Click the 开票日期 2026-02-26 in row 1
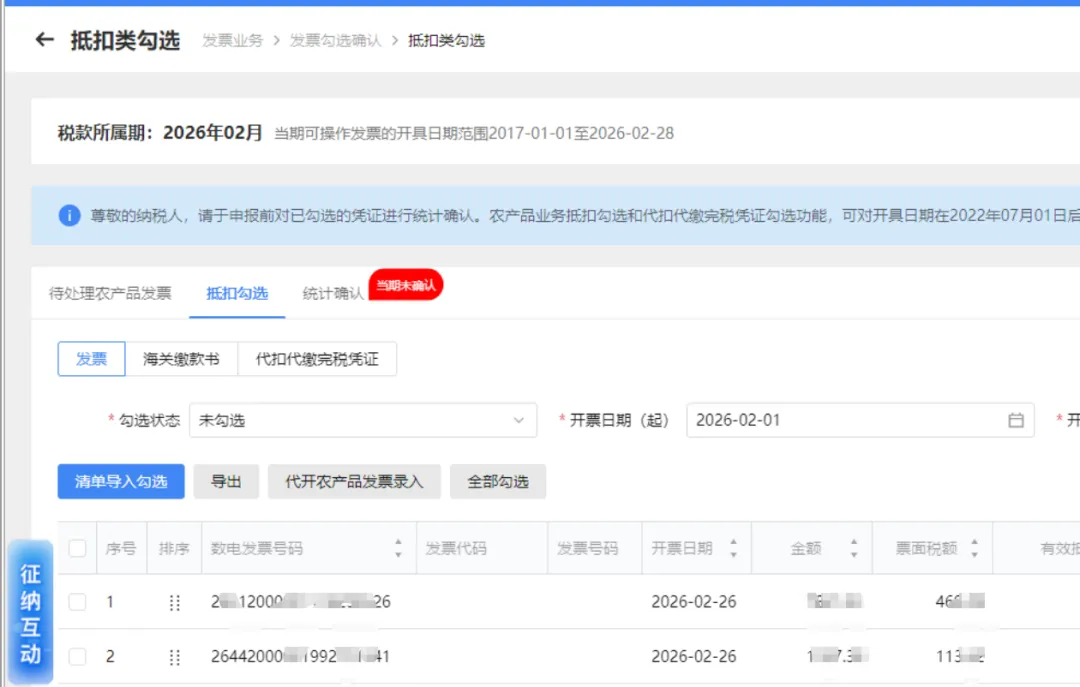The image size is (1080, 687). (x=694, y=602)
